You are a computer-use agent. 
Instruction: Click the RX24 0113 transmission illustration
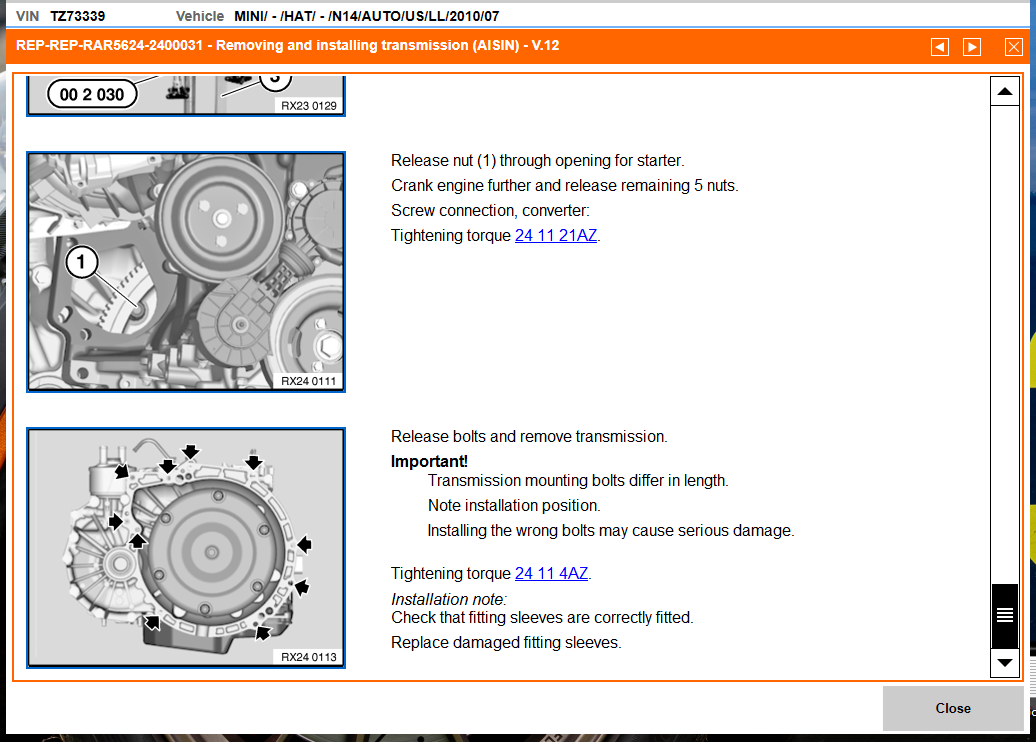[185, 548]
